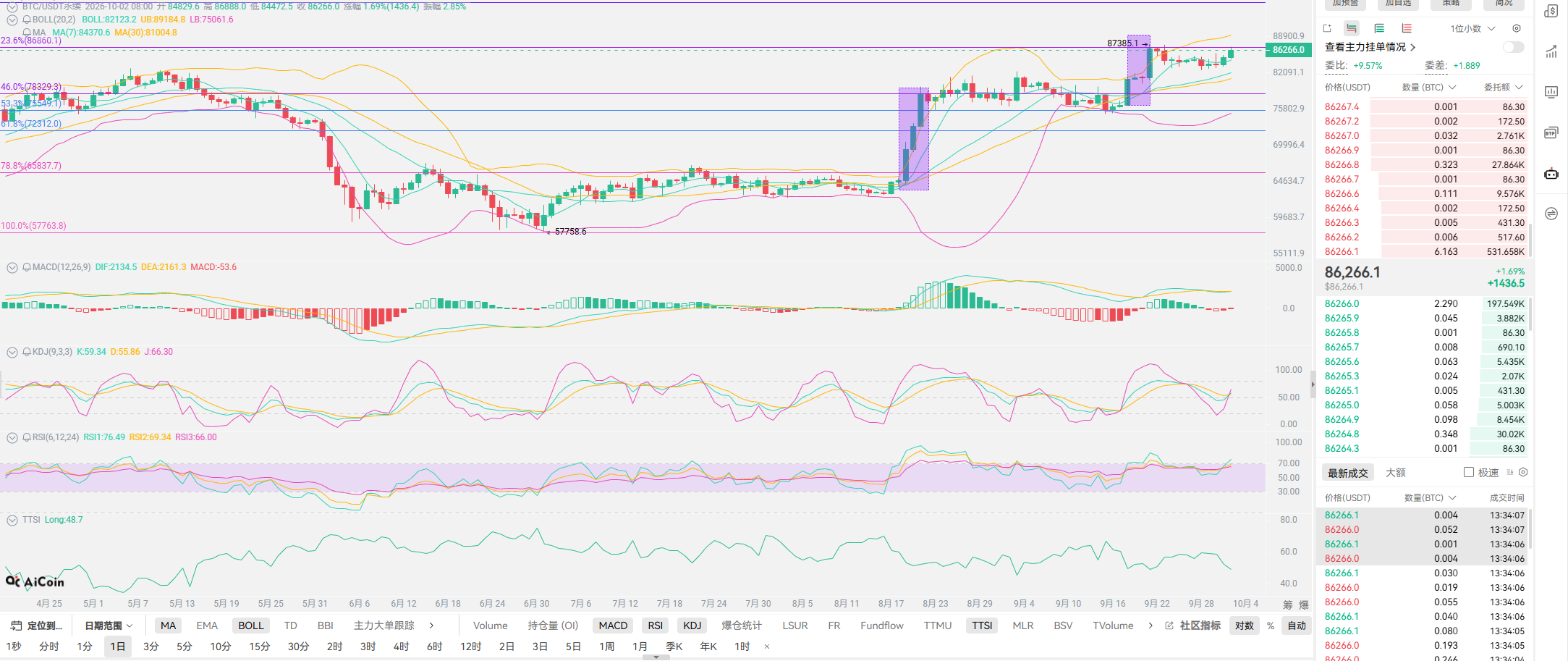The height and width of the screenshot is (661, 1568).
Task: Select the 15分 timeframe
Action: pos(259,646)
